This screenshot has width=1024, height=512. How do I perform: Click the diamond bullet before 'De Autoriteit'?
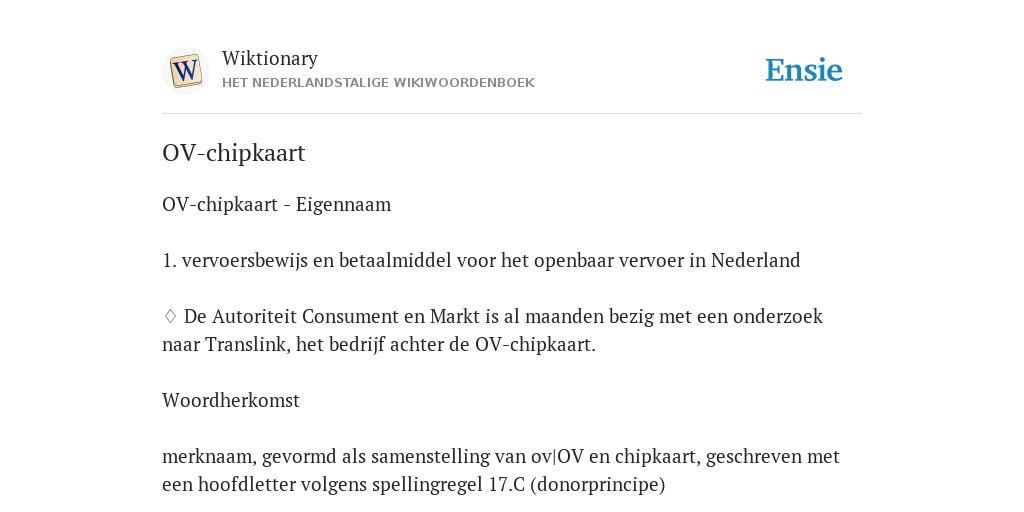pos(170,317)
